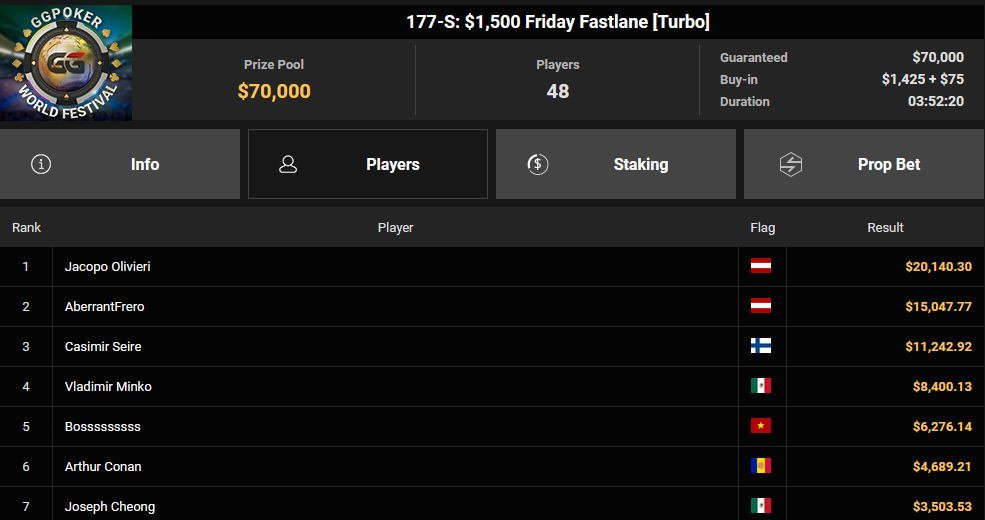This screenshot has width=985, height=520.
Task: Click the Vietnam flag next to Bosssssssss
Action: (761, 426)
